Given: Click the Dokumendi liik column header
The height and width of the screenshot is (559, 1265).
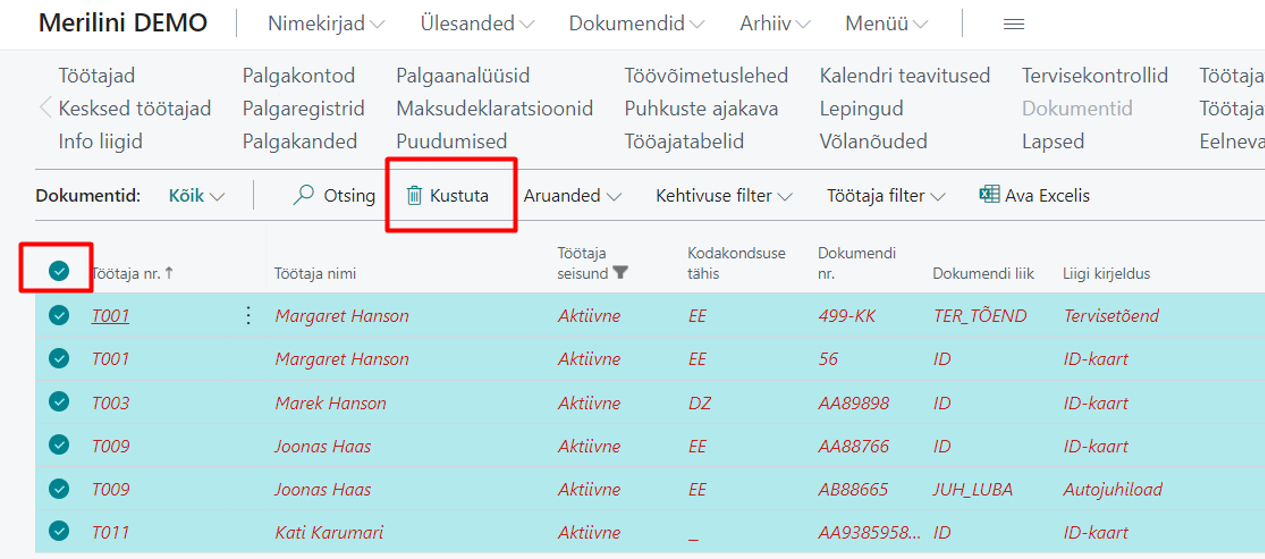Looking at the screenshot, I should pos(983,273).
